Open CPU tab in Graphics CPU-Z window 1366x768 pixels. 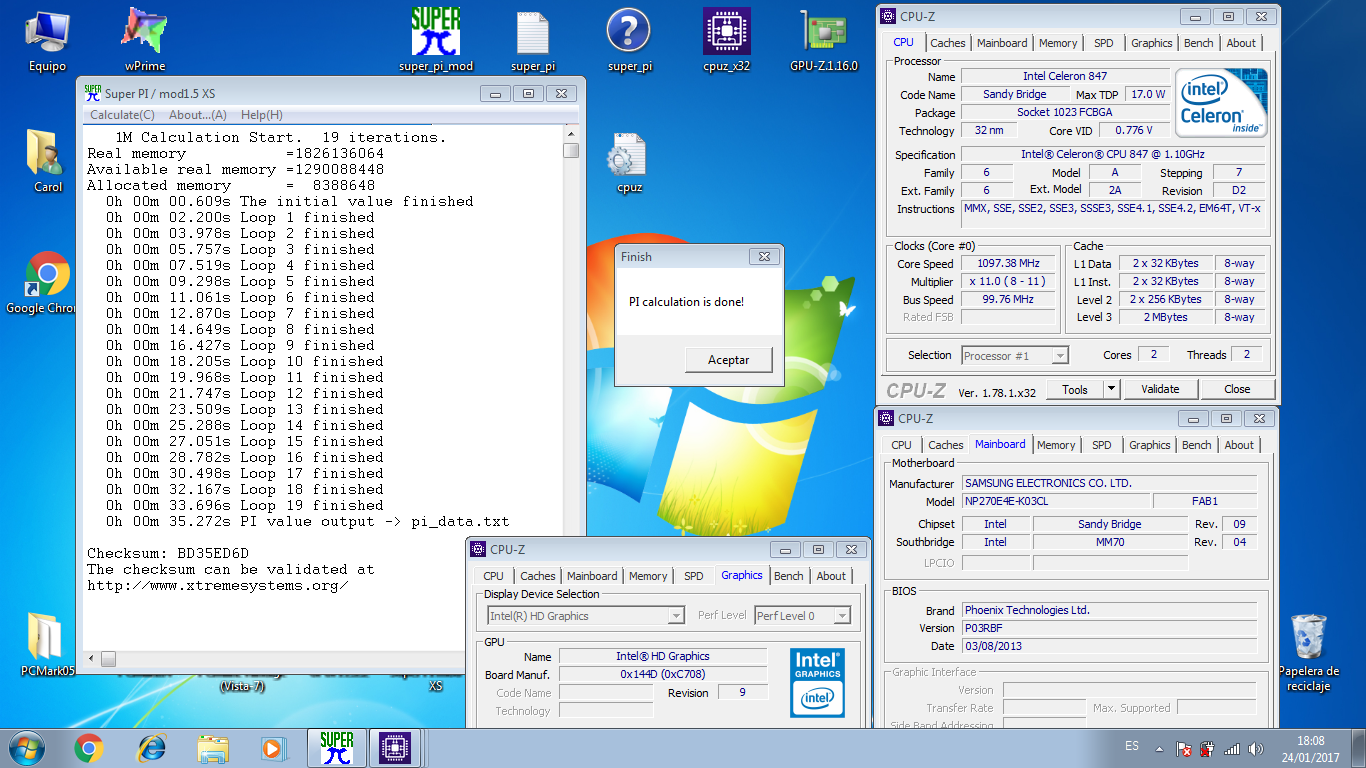click(493, 576)
